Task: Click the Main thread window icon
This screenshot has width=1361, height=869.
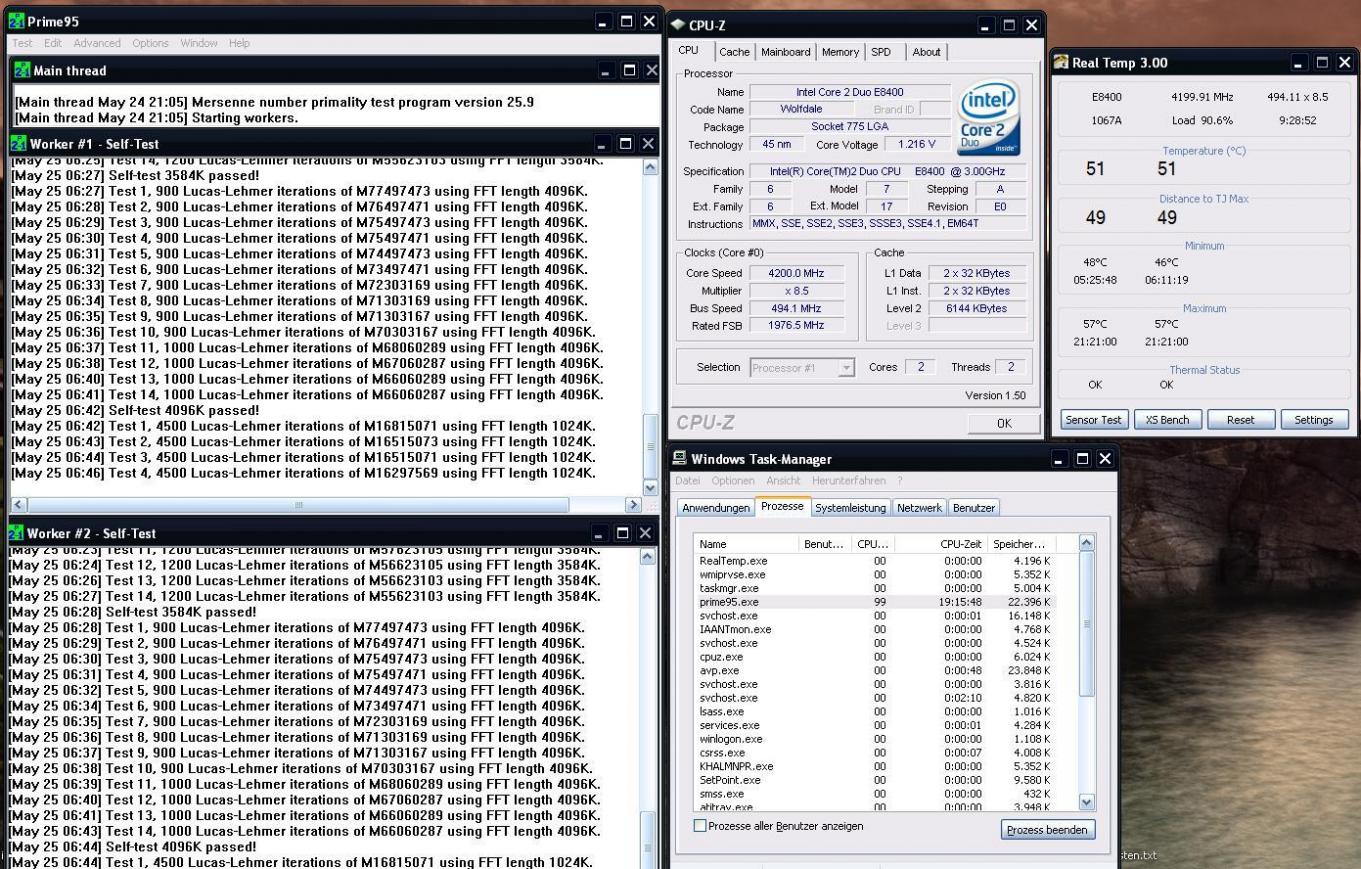Action: pos(22,70)
